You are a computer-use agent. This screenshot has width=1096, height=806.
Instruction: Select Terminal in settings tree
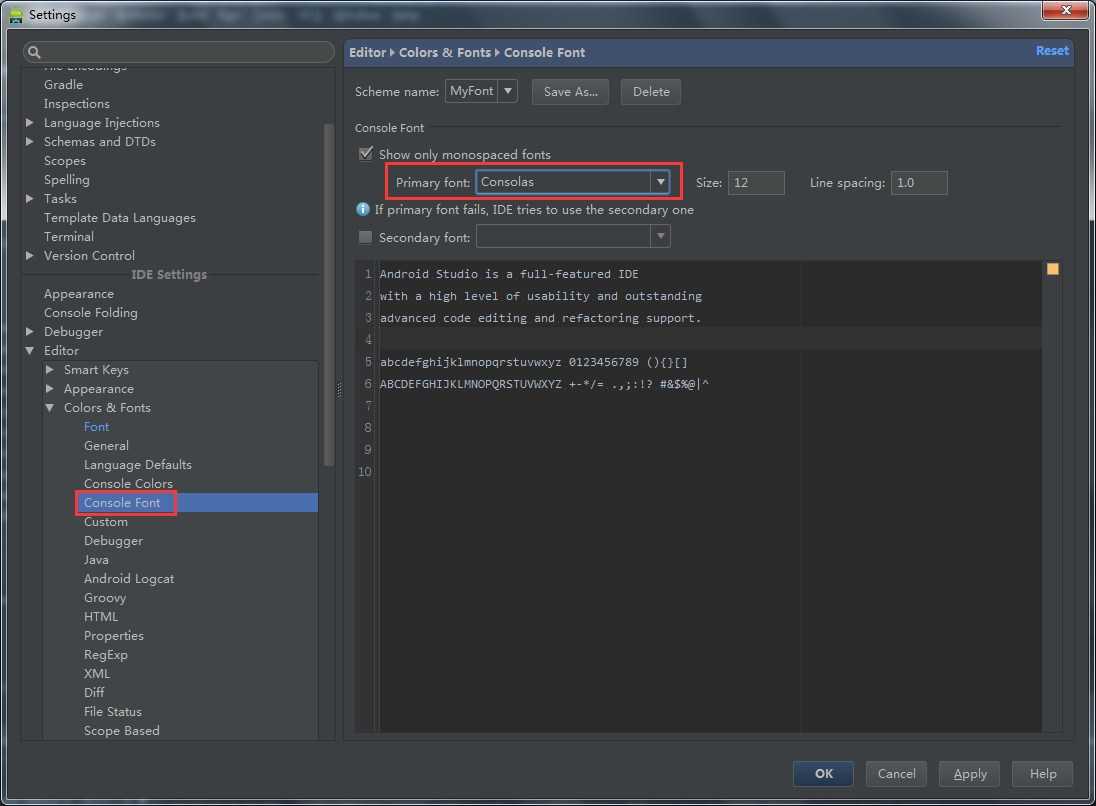68,236
